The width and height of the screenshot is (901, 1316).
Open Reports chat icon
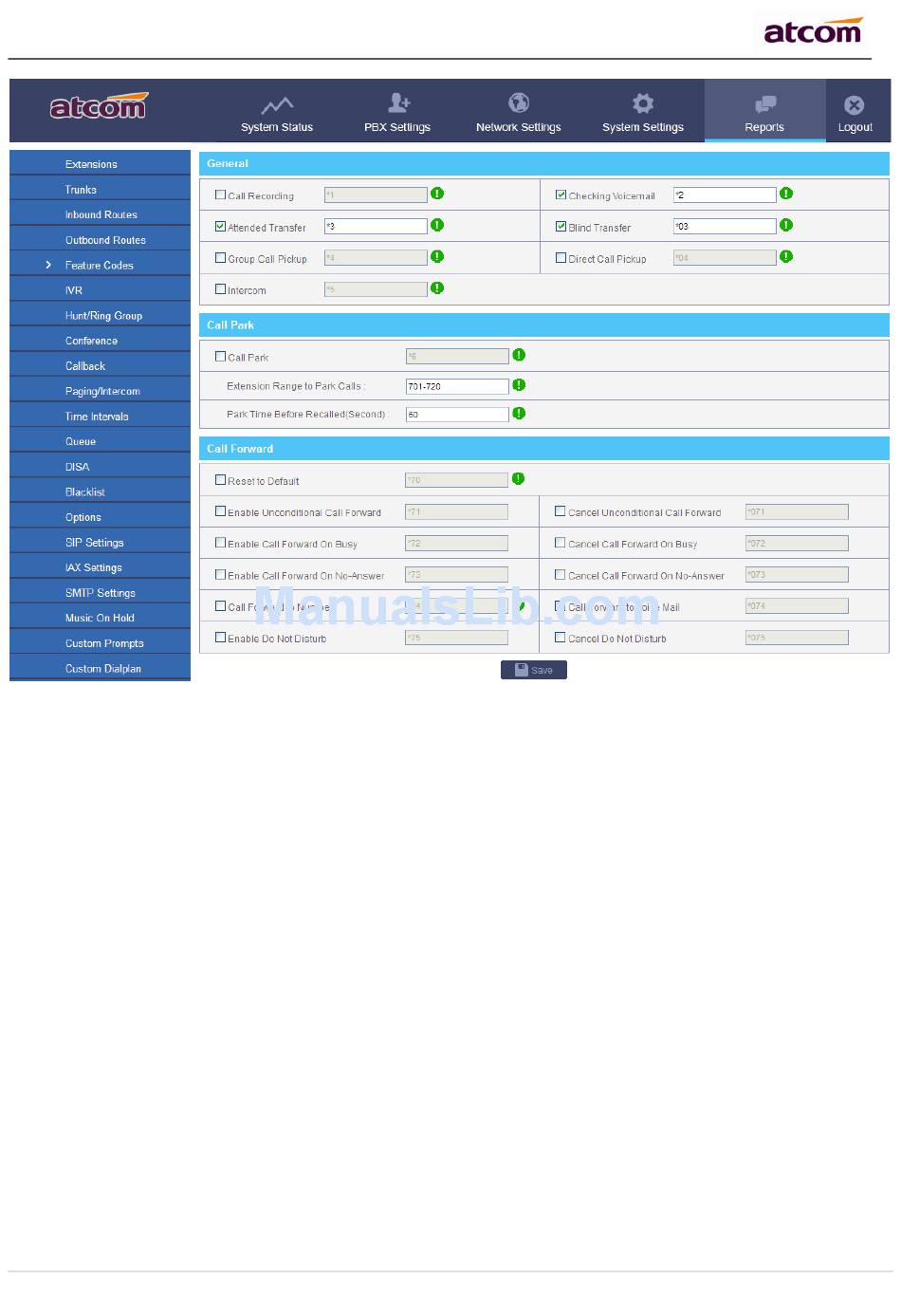(764, 103)
